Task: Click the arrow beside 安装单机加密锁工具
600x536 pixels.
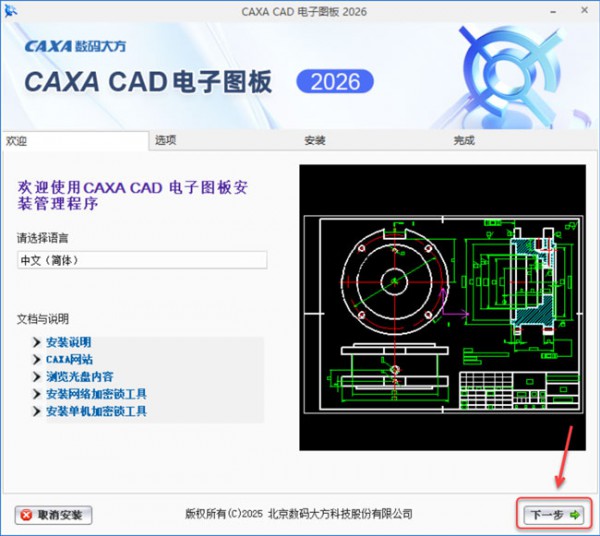Action: click(37, 411)
